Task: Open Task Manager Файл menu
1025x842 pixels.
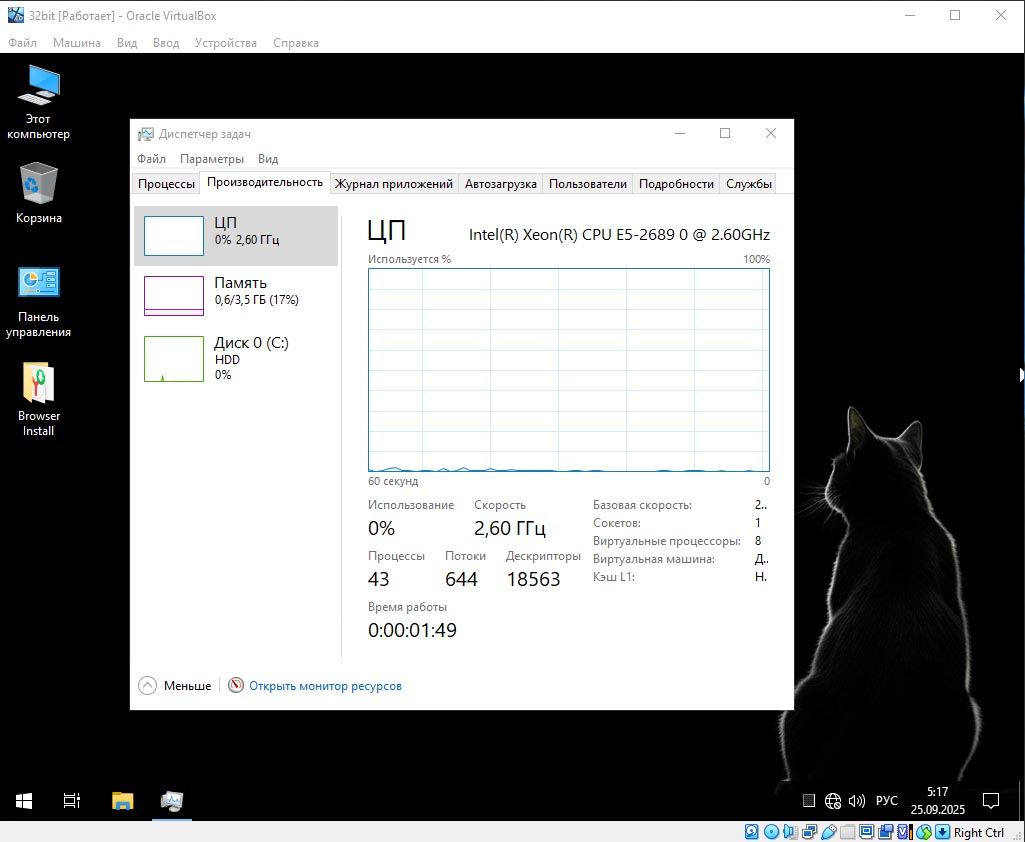Action: pos(151,159)
